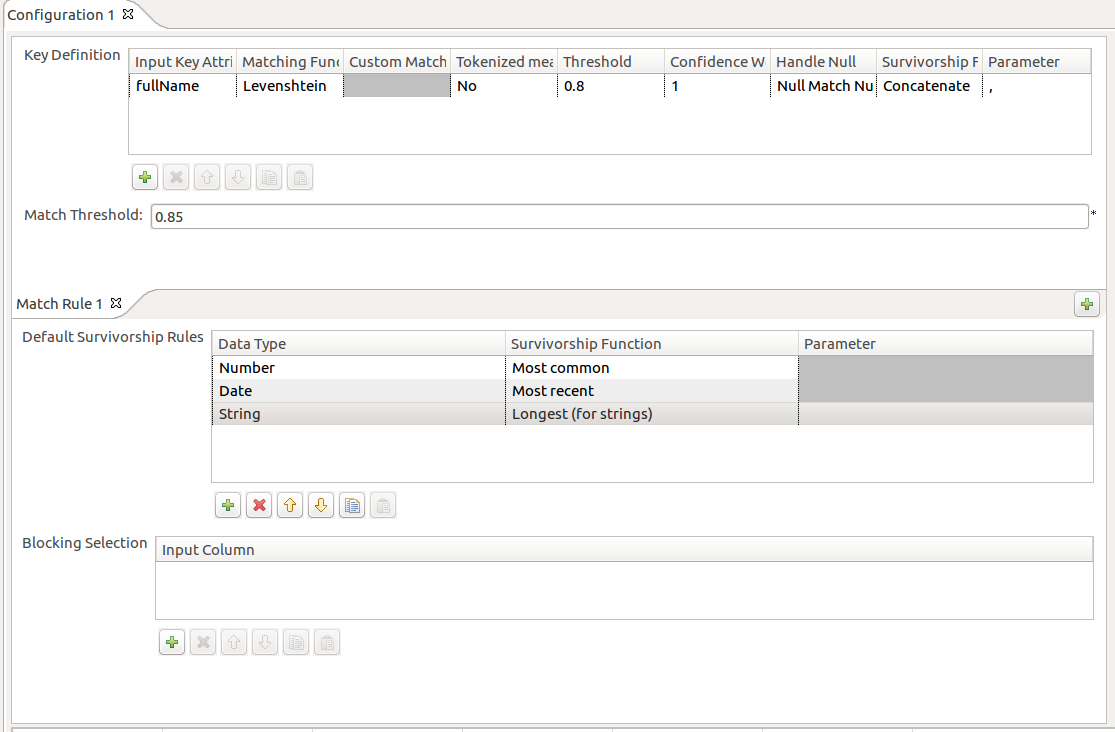Click the Match Threshold input field

[618, 217]
